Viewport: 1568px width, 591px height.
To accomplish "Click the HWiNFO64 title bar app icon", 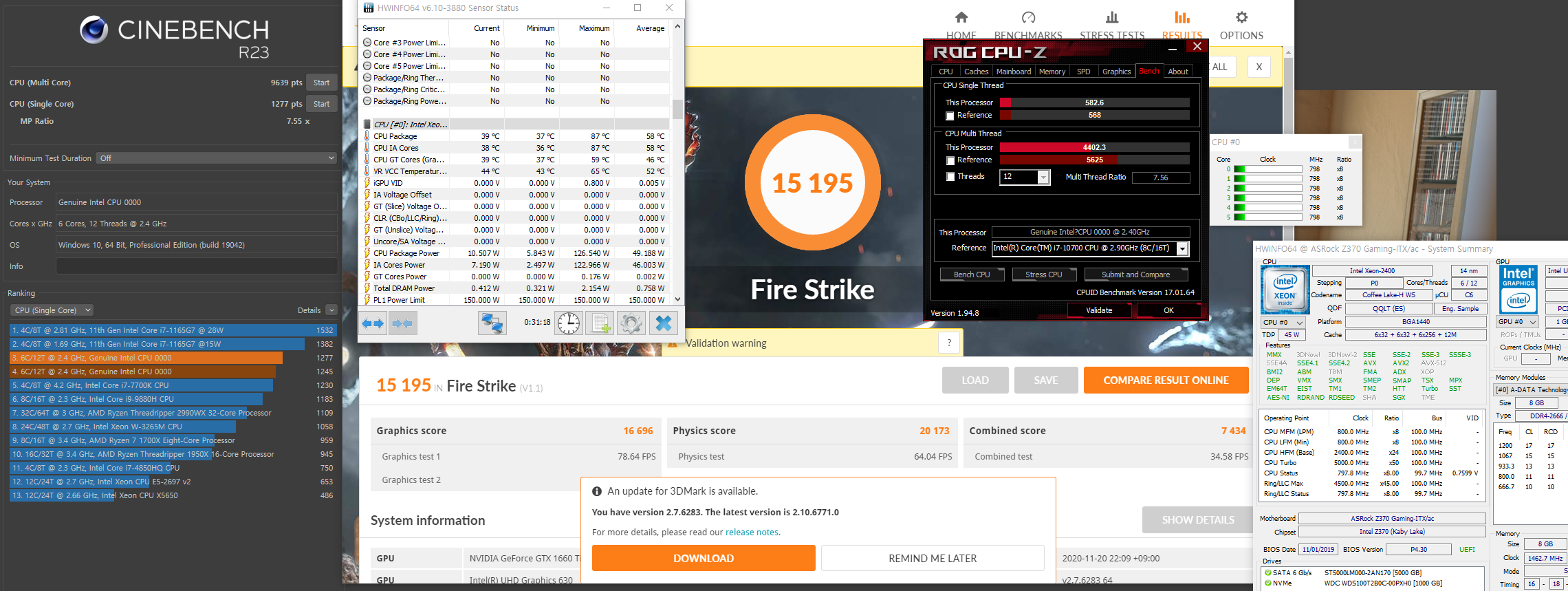I will pos(369,8).
